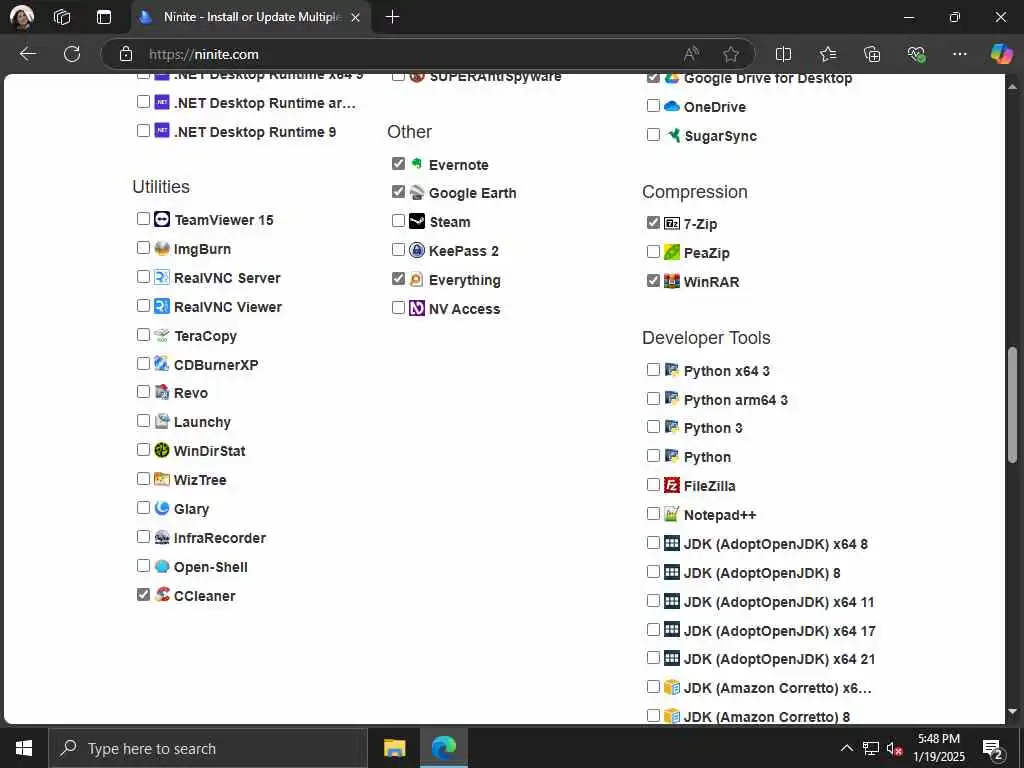Open File Explorer from the taskbar
This screenshot has height=768, width=1024.
(x=394, y=748)
